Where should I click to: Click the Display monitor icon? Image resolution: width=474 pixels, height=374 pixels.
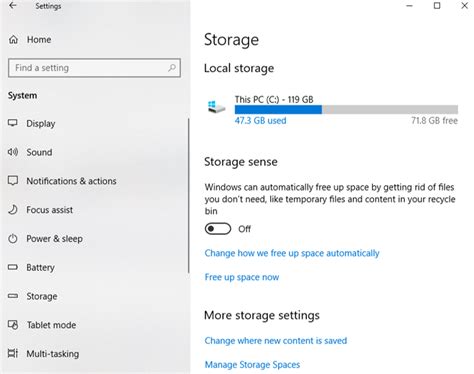click(x=13, y=123)
